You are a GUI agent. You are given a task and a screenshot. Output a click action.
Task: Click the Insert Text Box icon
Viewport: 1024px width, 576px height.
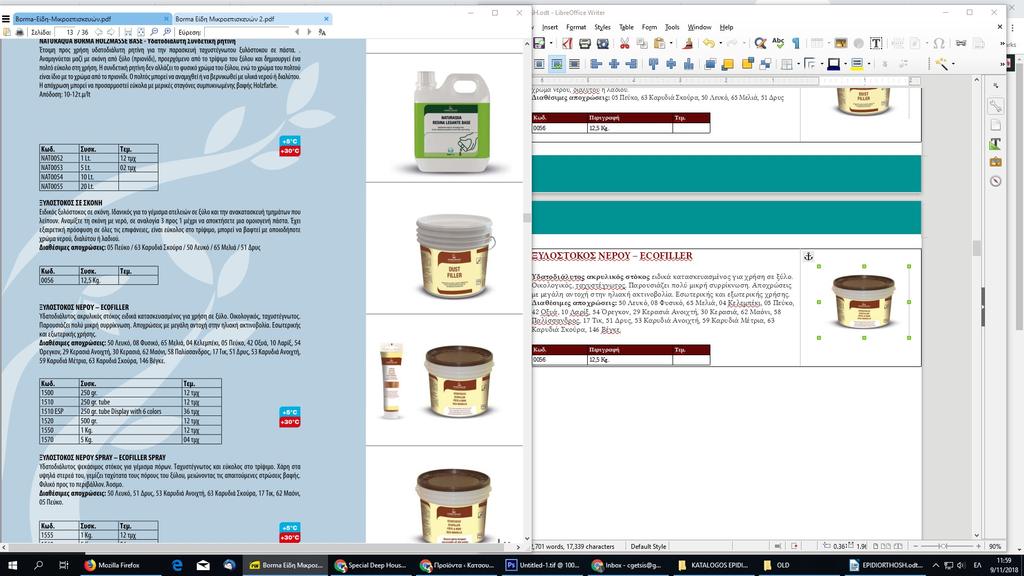(876, 43)
